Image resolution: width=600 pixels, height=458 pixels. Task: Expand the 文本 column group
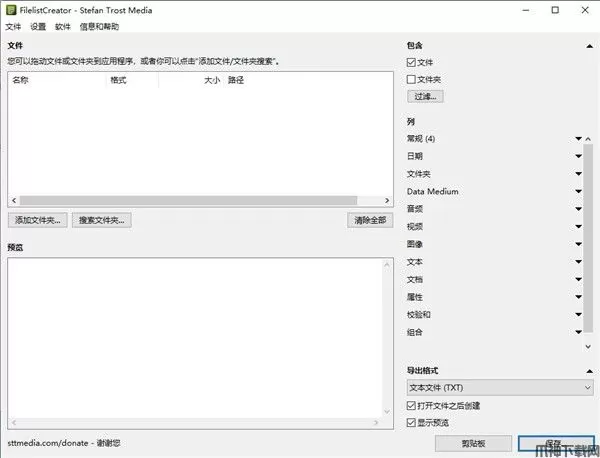[x=578, y=262]
